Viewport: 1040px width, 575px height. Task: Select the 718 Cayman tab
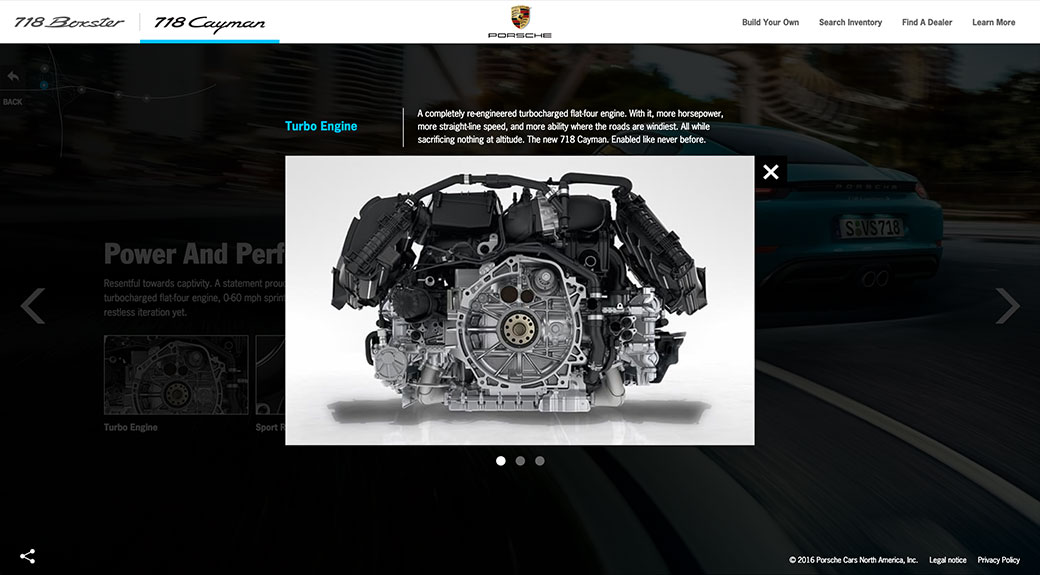pyautogui.click(x=210, y=23)
